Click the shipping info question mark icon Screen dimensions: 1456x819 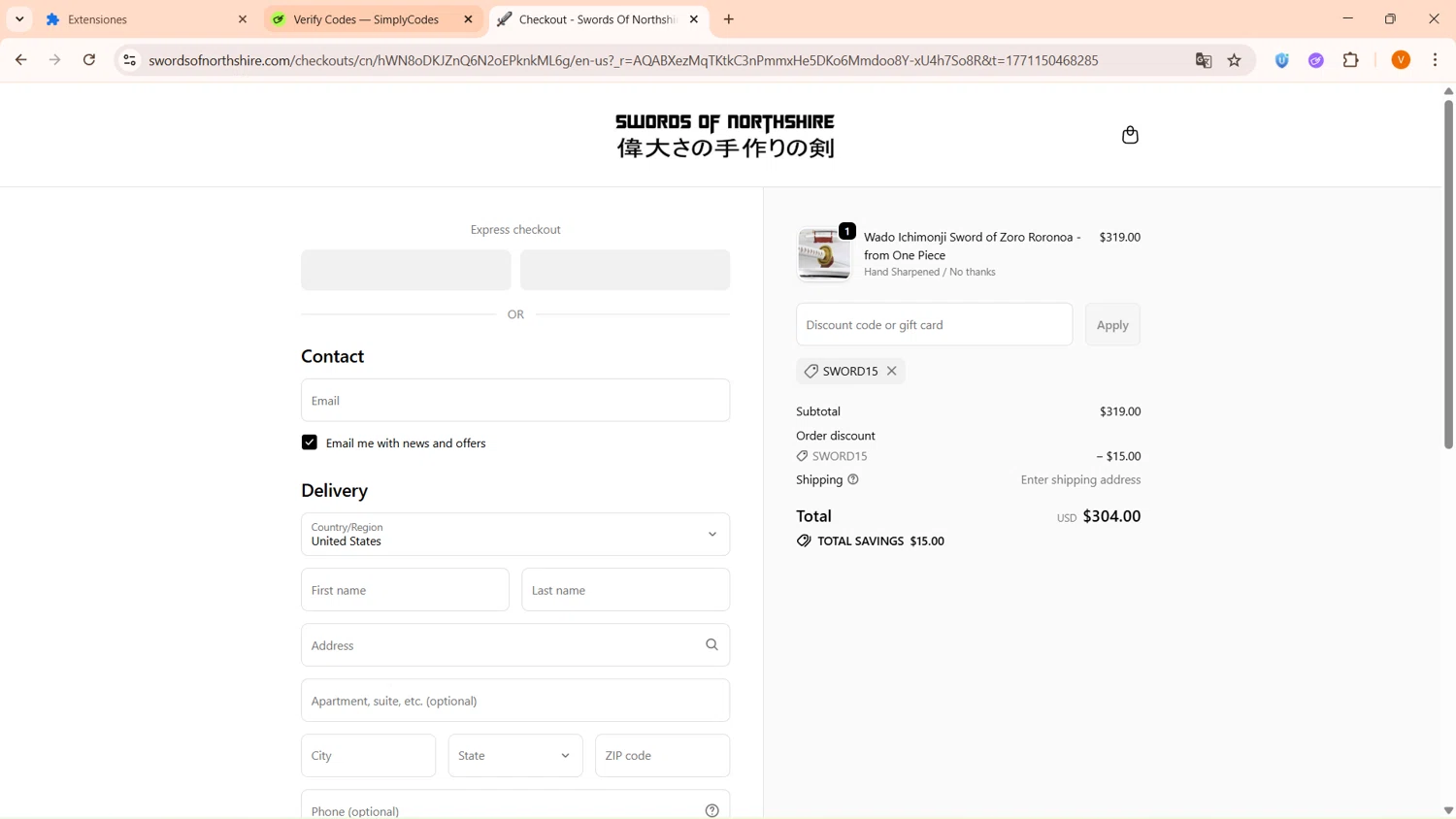click(853, 479)
